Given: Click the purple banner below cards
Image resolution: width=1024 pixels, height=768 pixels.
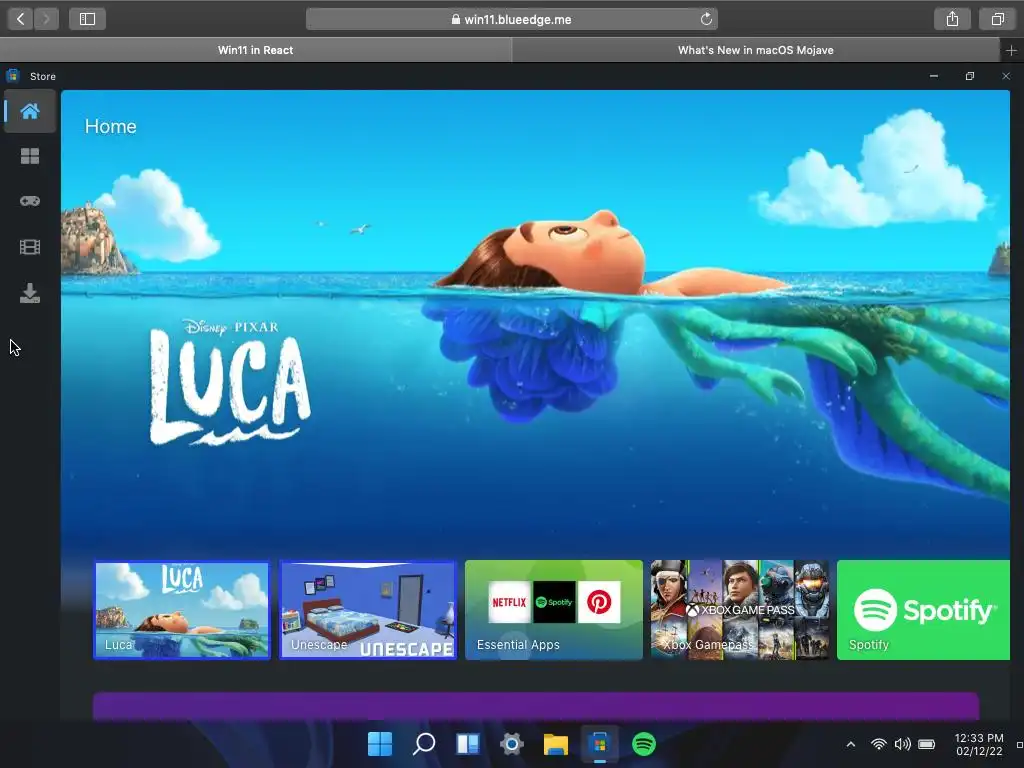Looking at the screenshot, I should pyautogui.click(x=536, y=707).
